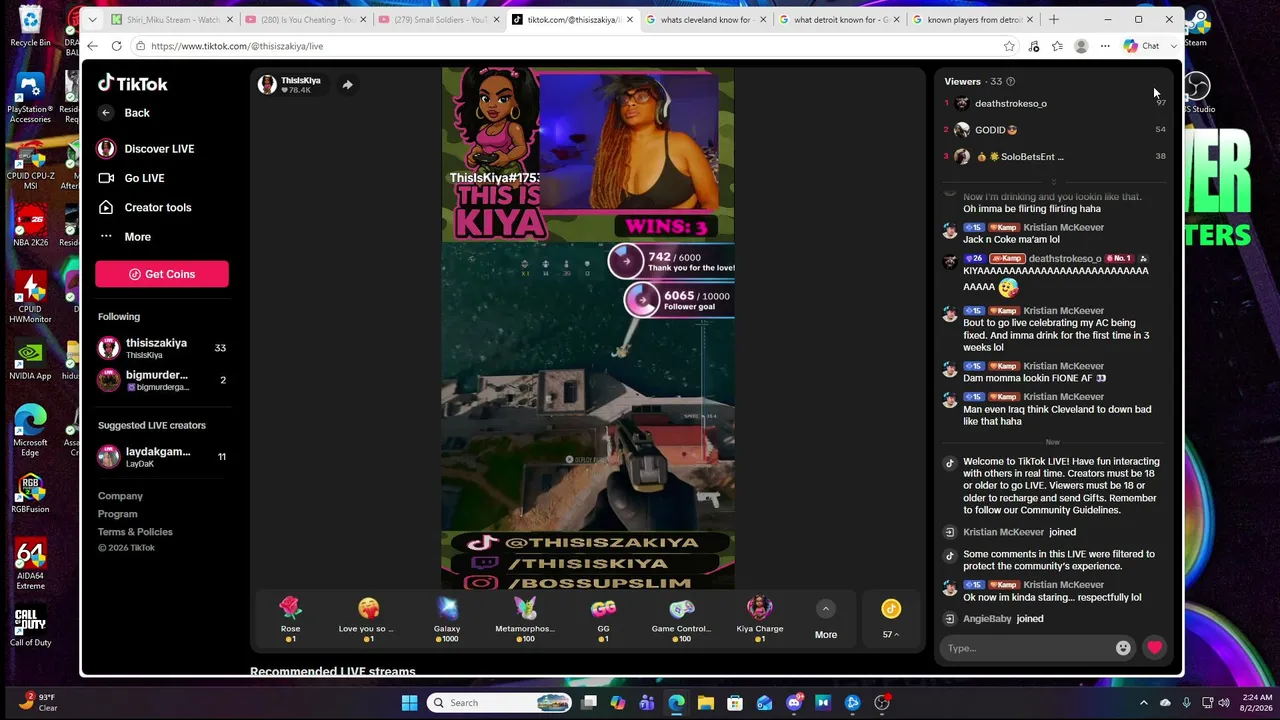
Task: Switch to the Is You Cheating tab
Action: click(305, 19)
